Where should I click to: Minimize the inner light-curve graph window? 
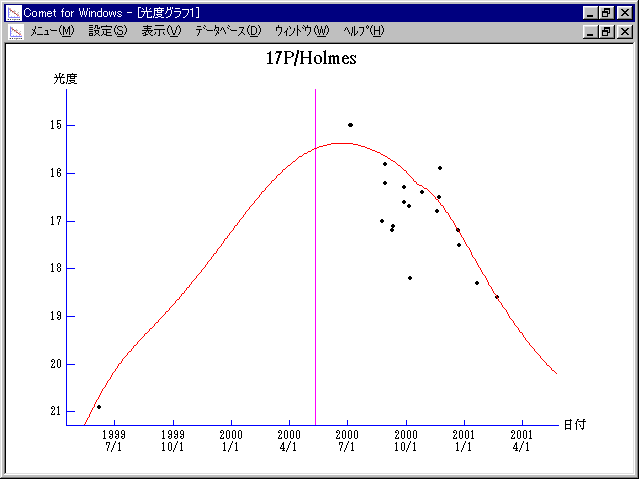click(x=591, y=32)
